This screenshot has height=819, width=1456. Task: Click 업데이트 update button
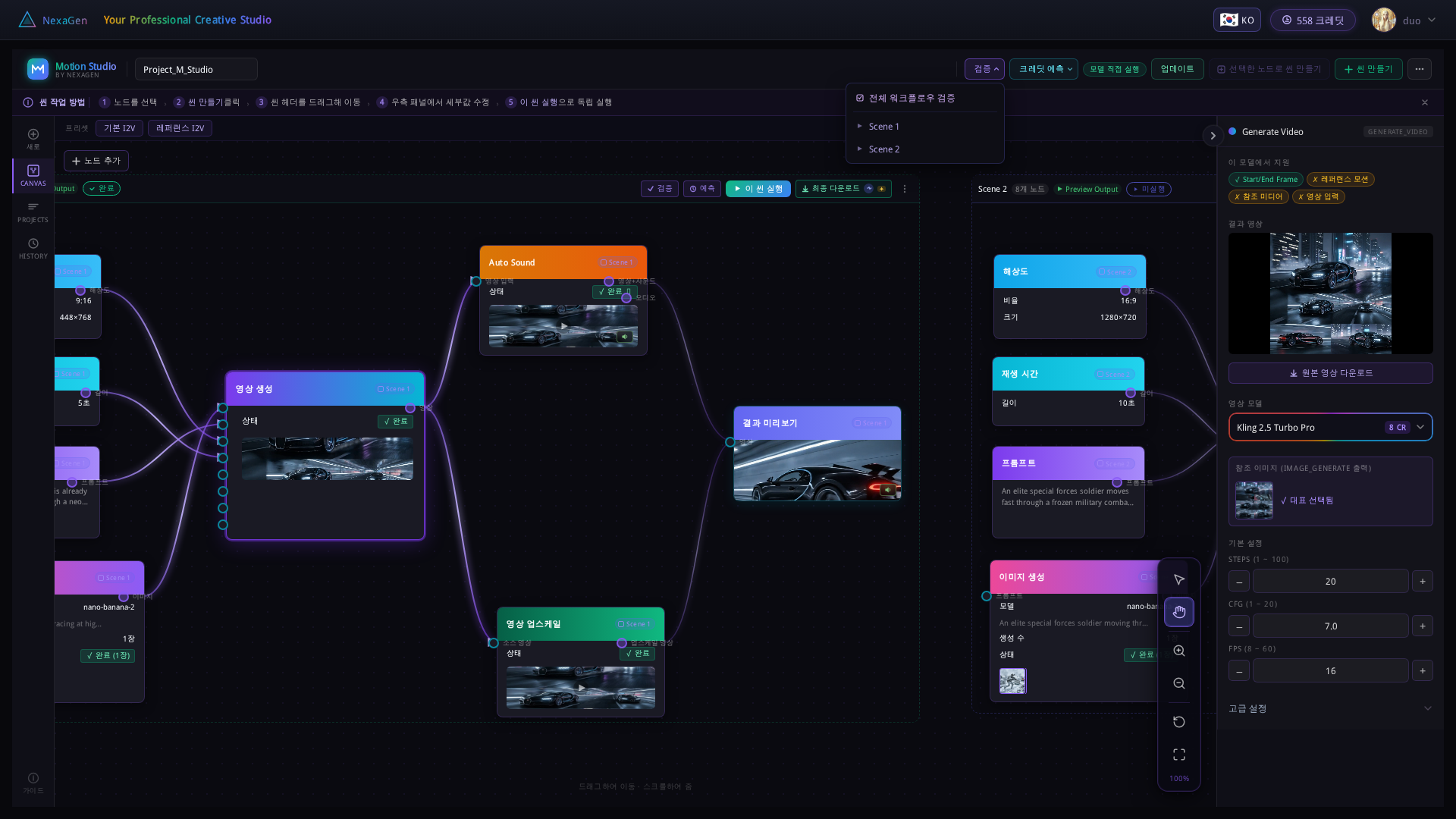pyautogui.click(x=1177, y=69)
